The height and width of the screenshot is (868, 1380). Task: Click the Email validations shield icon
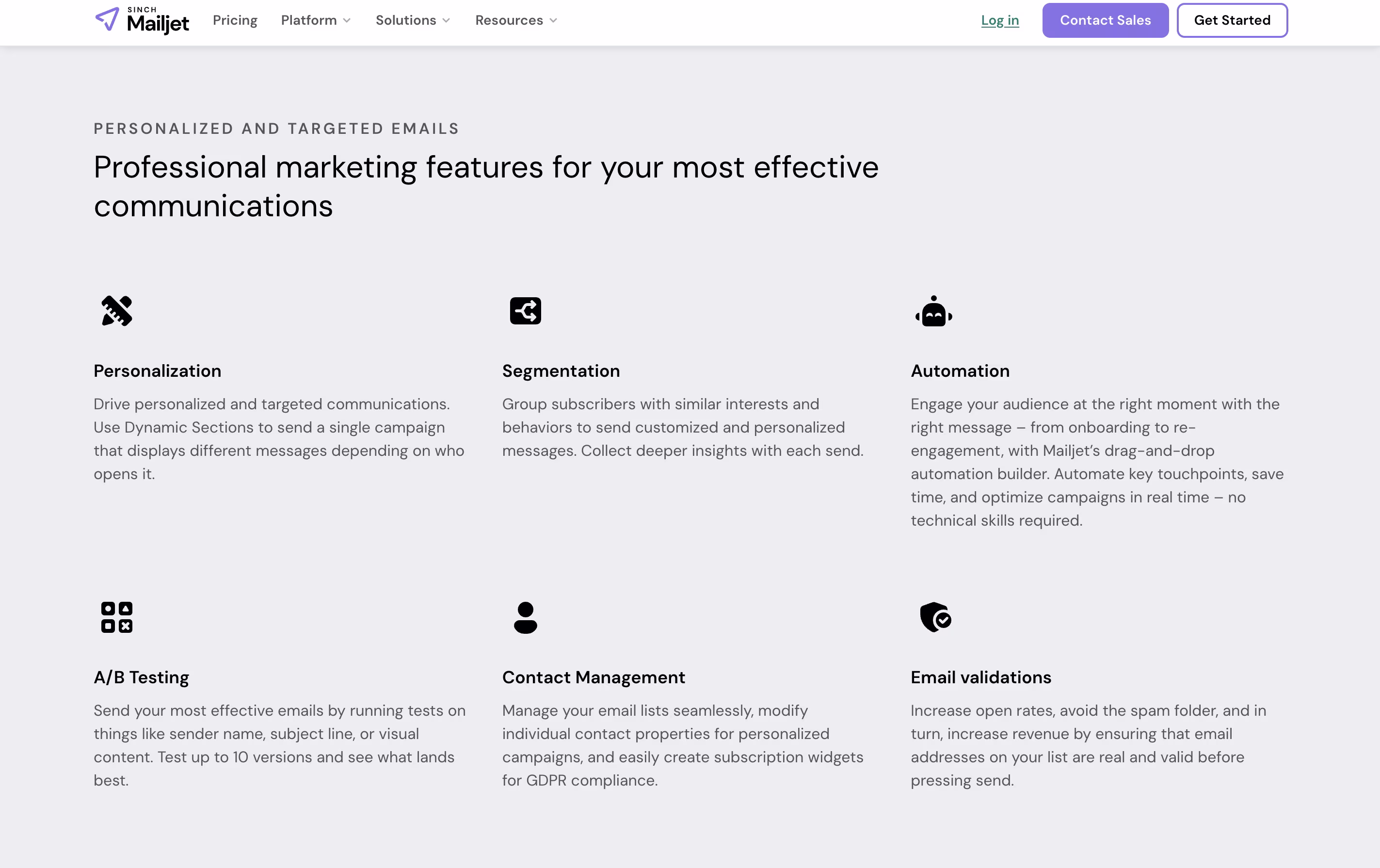pyautogui.click(x=935, y=618)
